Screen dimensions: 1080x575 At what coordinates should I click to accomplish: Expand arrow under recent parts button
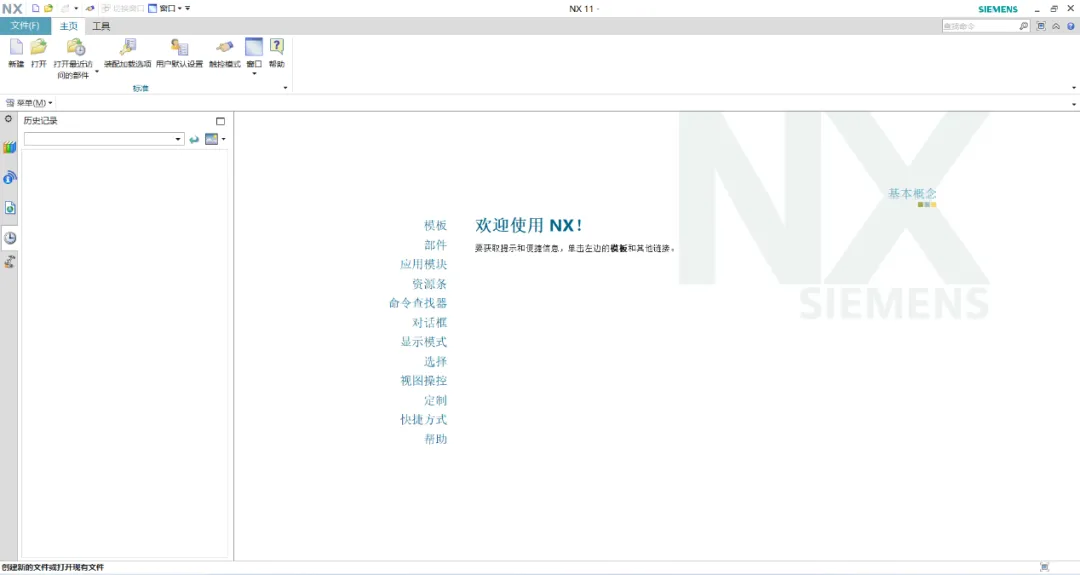coord(96,72)
